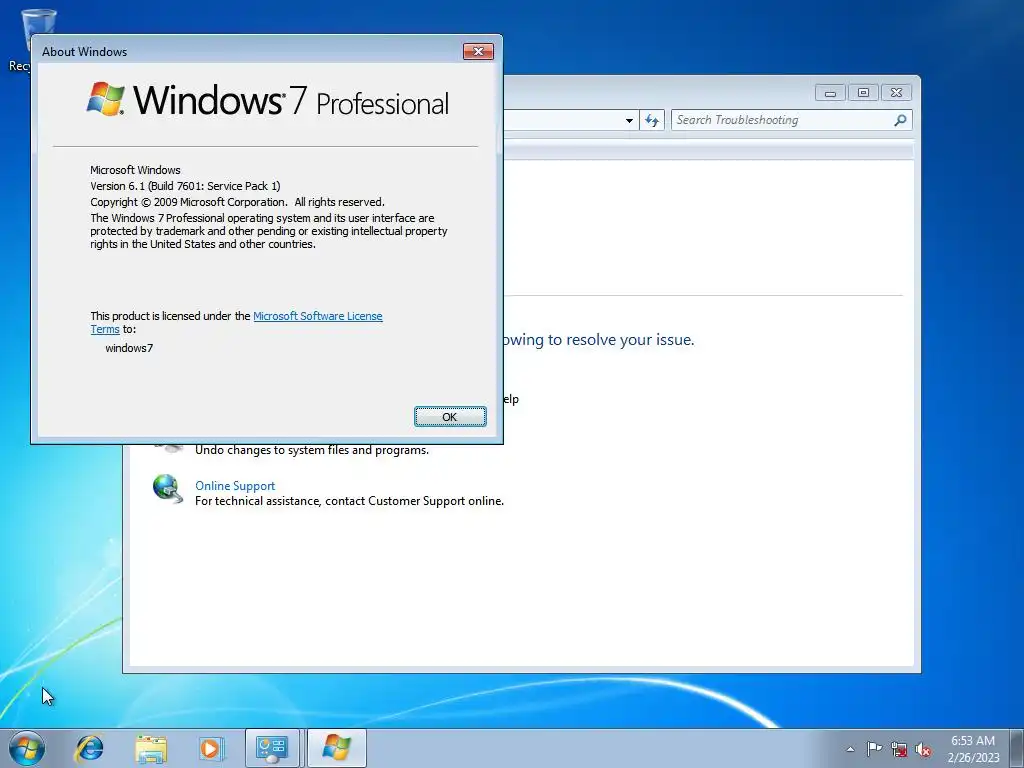Minimize the Troubleshooting window
The image size is (1024, 768).
point(830,93)
